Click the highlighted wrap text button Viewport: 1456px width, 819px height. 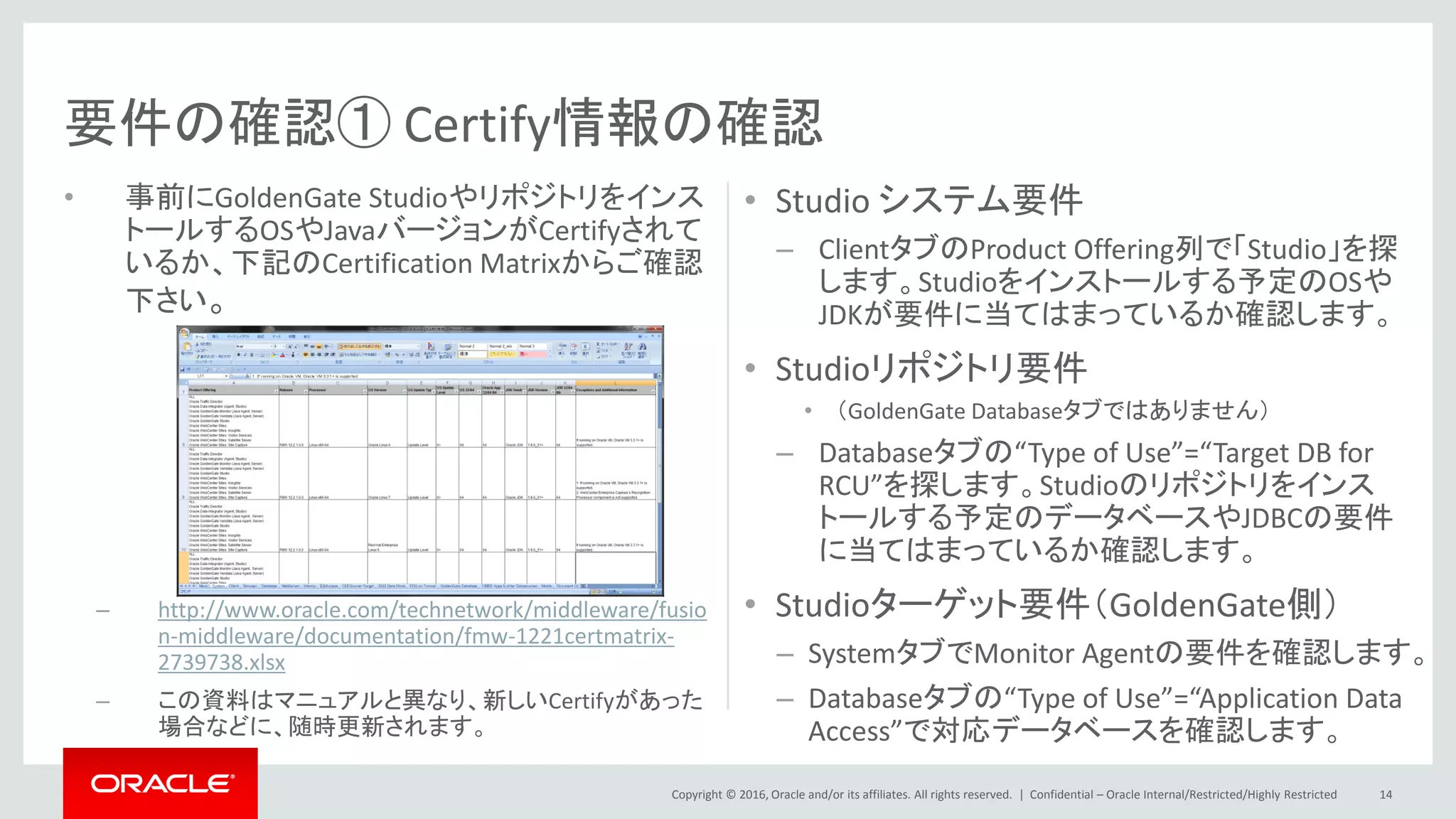point(359,346)
